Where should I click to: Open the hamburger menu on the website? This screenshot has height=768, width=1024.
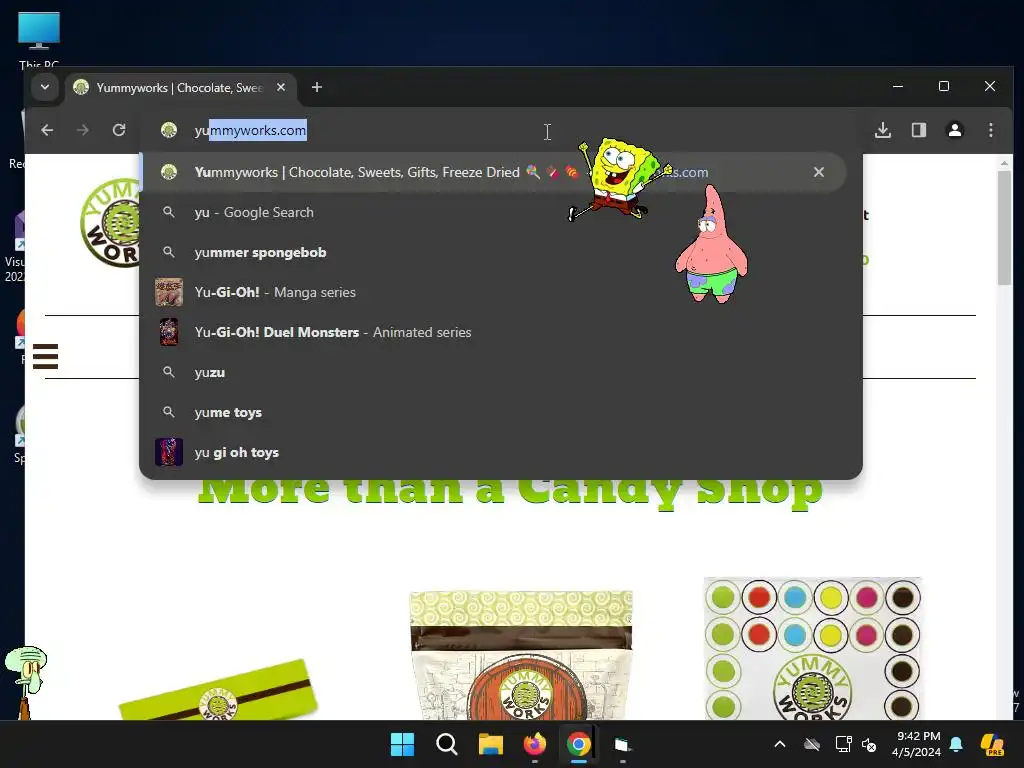tap(45, 356)
